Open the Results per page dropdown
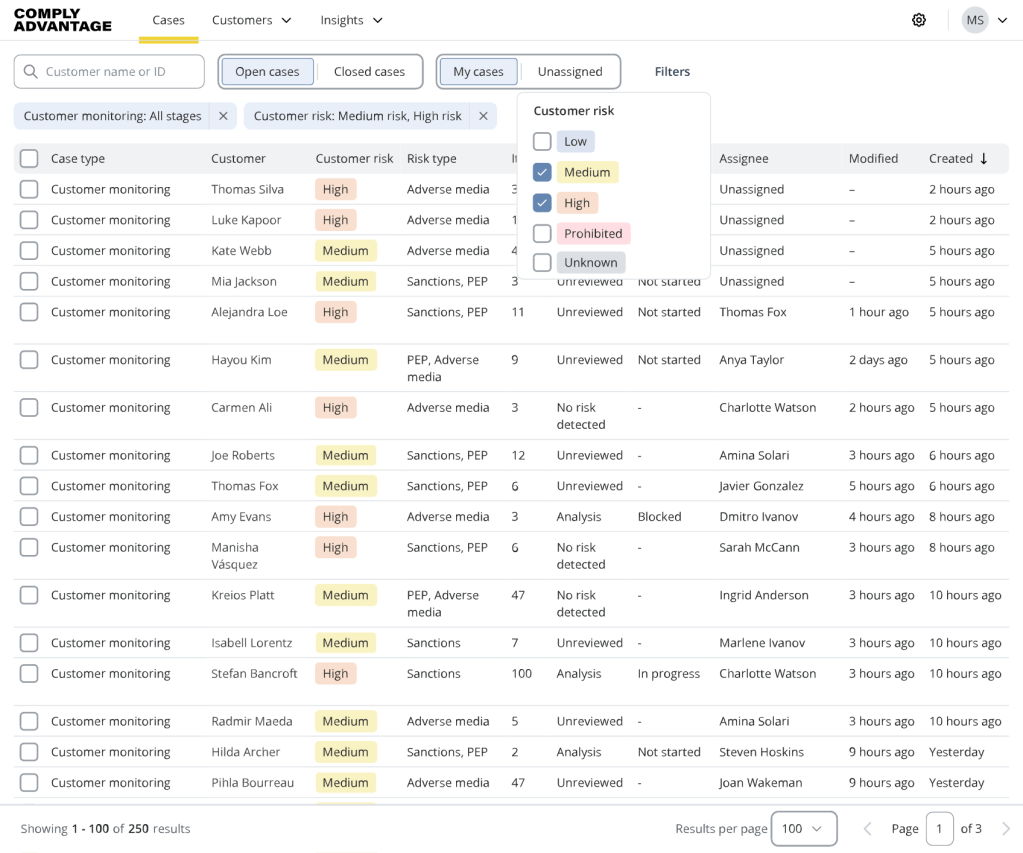The width and height of the screenshot is (1023, 853). pyautogui.click(x=803, y=828)
